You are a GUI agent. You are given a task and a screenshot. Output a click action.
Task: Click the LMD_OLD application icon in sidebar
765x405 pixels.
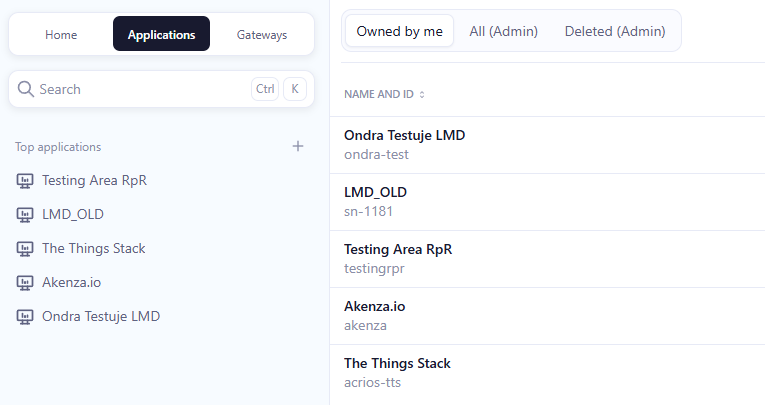click(26, 214)
